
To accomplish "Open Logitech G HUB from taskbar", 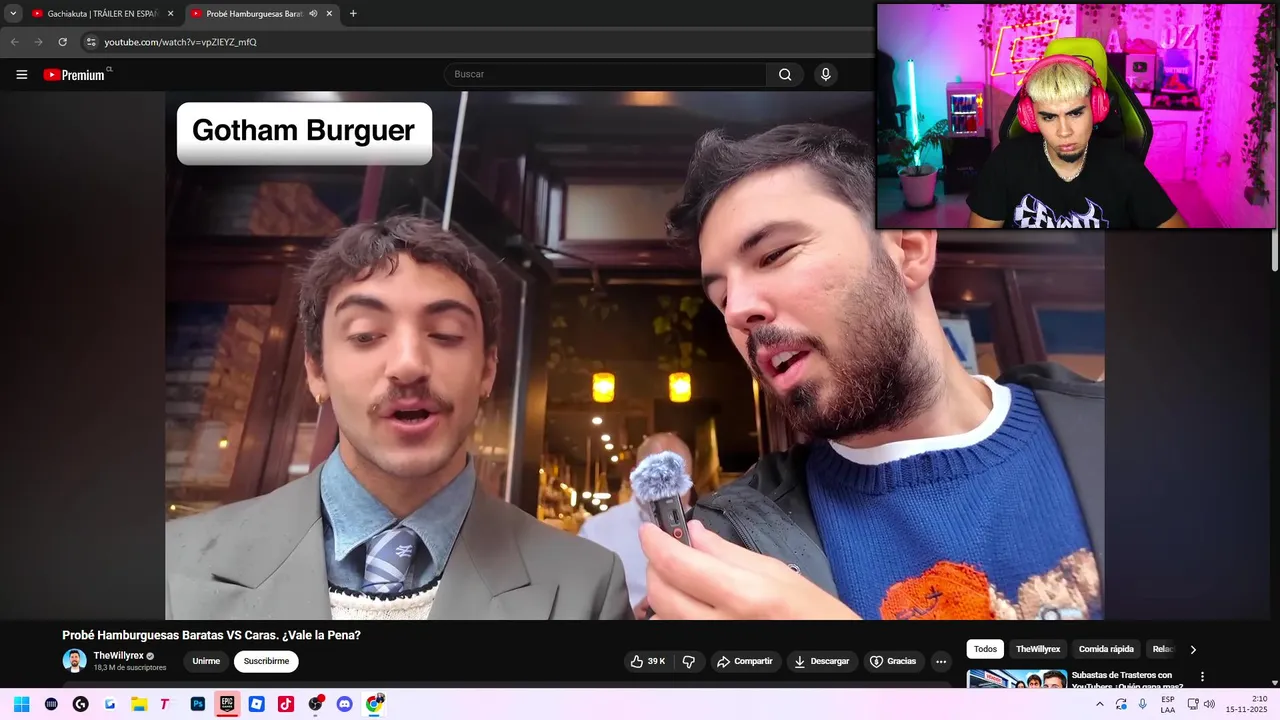I will click(80, 704).
